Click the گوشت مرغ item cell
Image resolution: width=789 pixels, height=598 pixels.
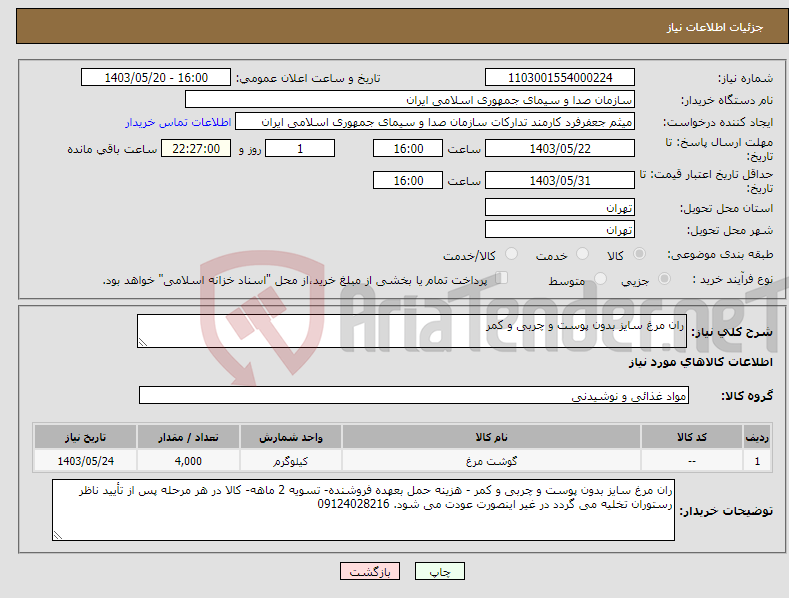[491, 461]
